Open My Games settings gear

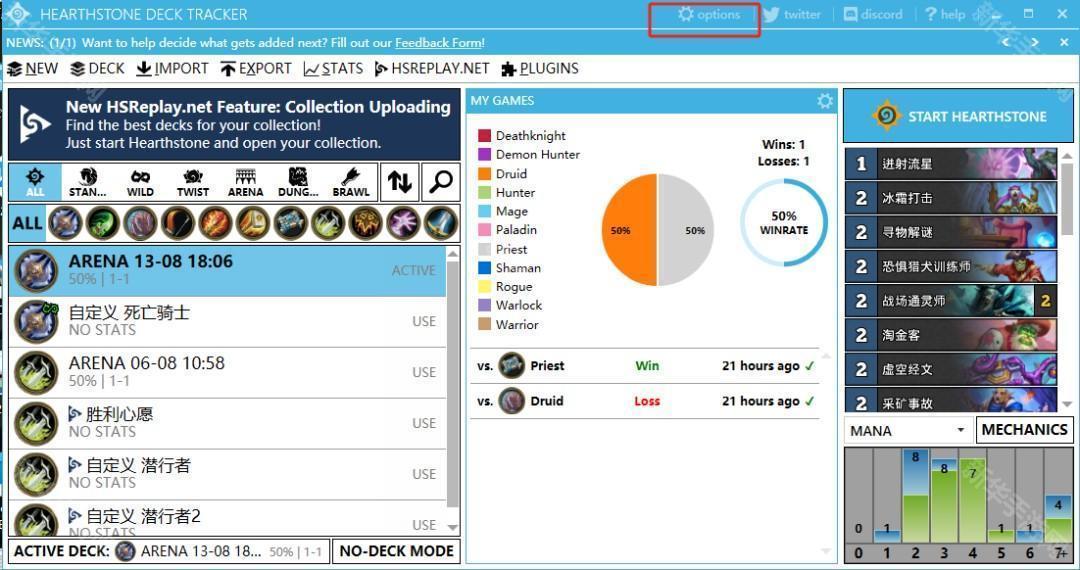click(824, 101)
